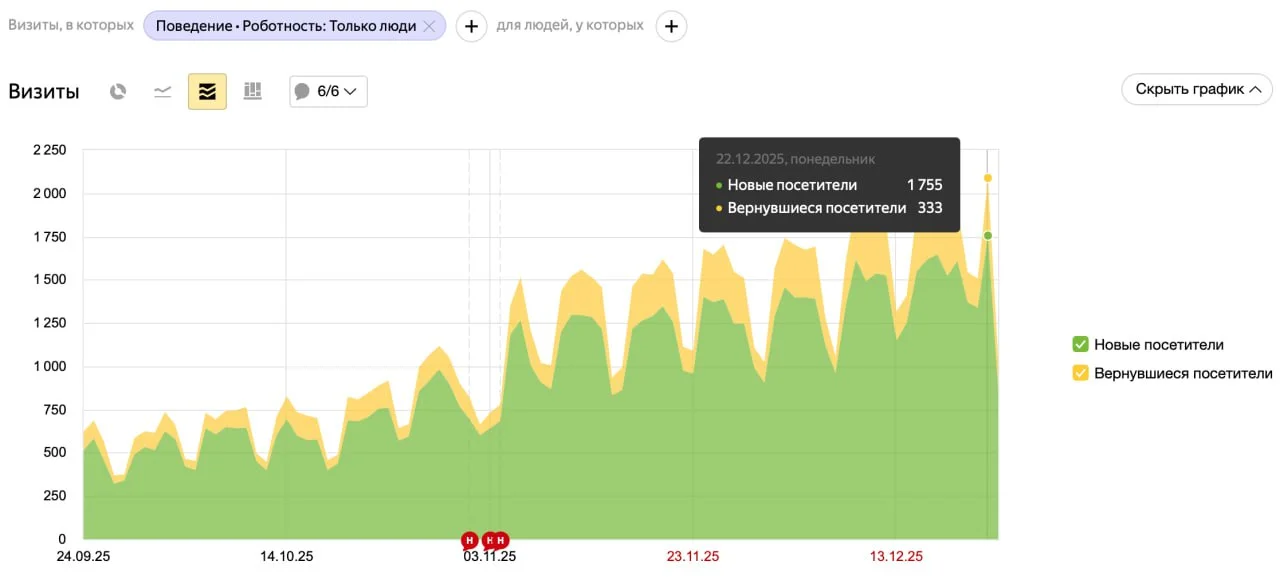Image resolution: width=1280 pixels, height=577 pixels.
Task: Add people condition plus after 'для людей, у которых'
Action: (x=671, y=26)
